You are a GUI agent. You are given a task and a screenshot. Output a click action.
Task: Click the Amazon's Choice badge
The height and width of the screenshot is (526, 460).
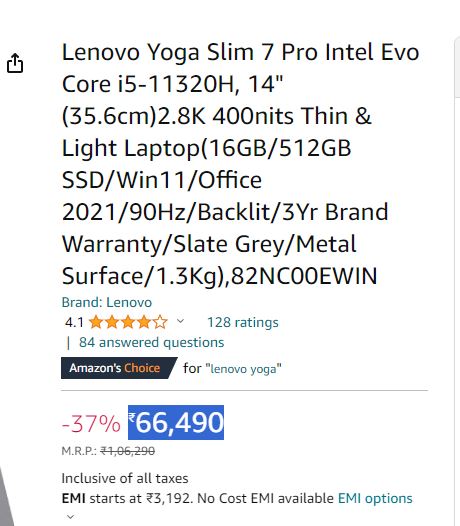click(x=119, y=368)
